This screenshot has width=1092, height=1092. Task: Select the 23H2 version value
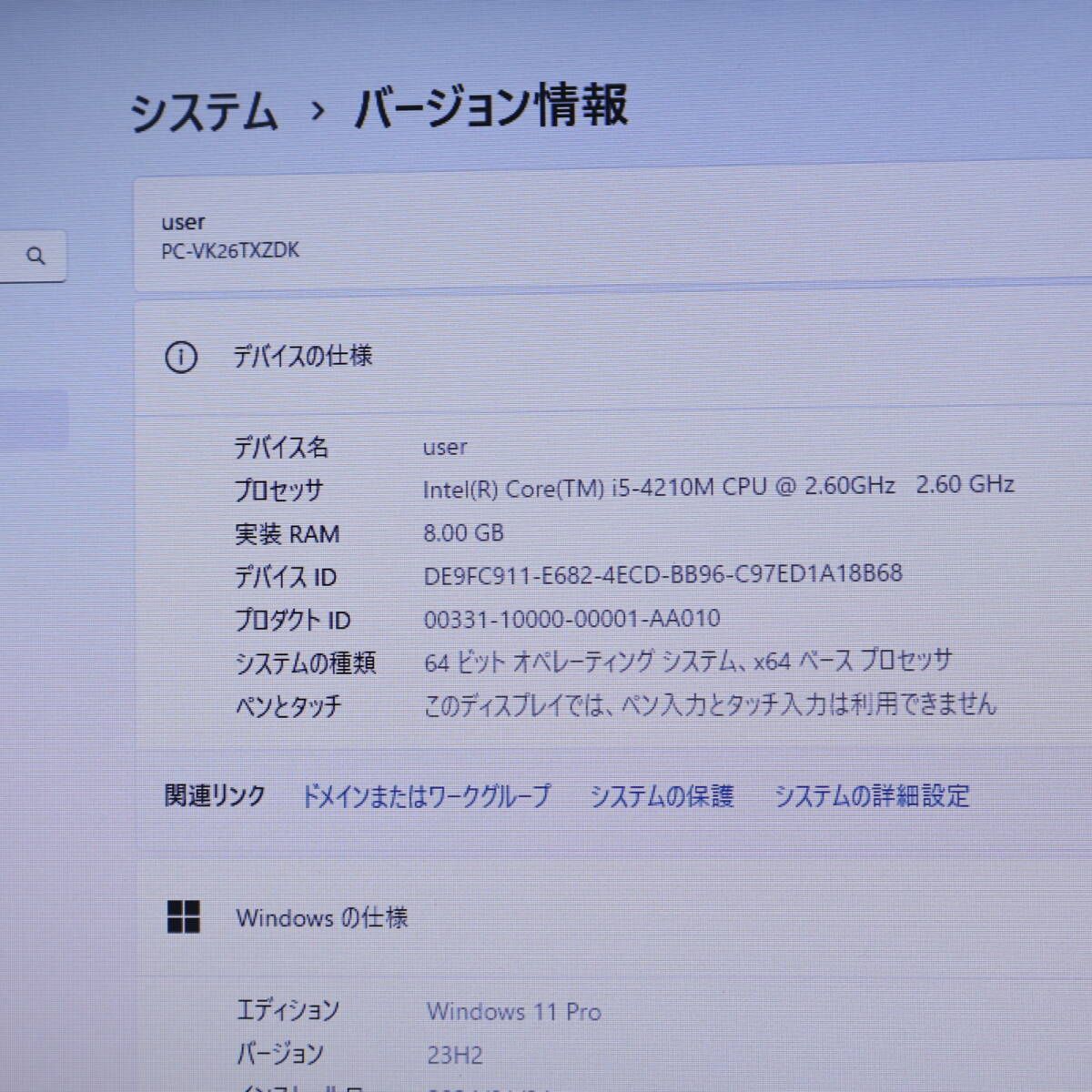455,1056
